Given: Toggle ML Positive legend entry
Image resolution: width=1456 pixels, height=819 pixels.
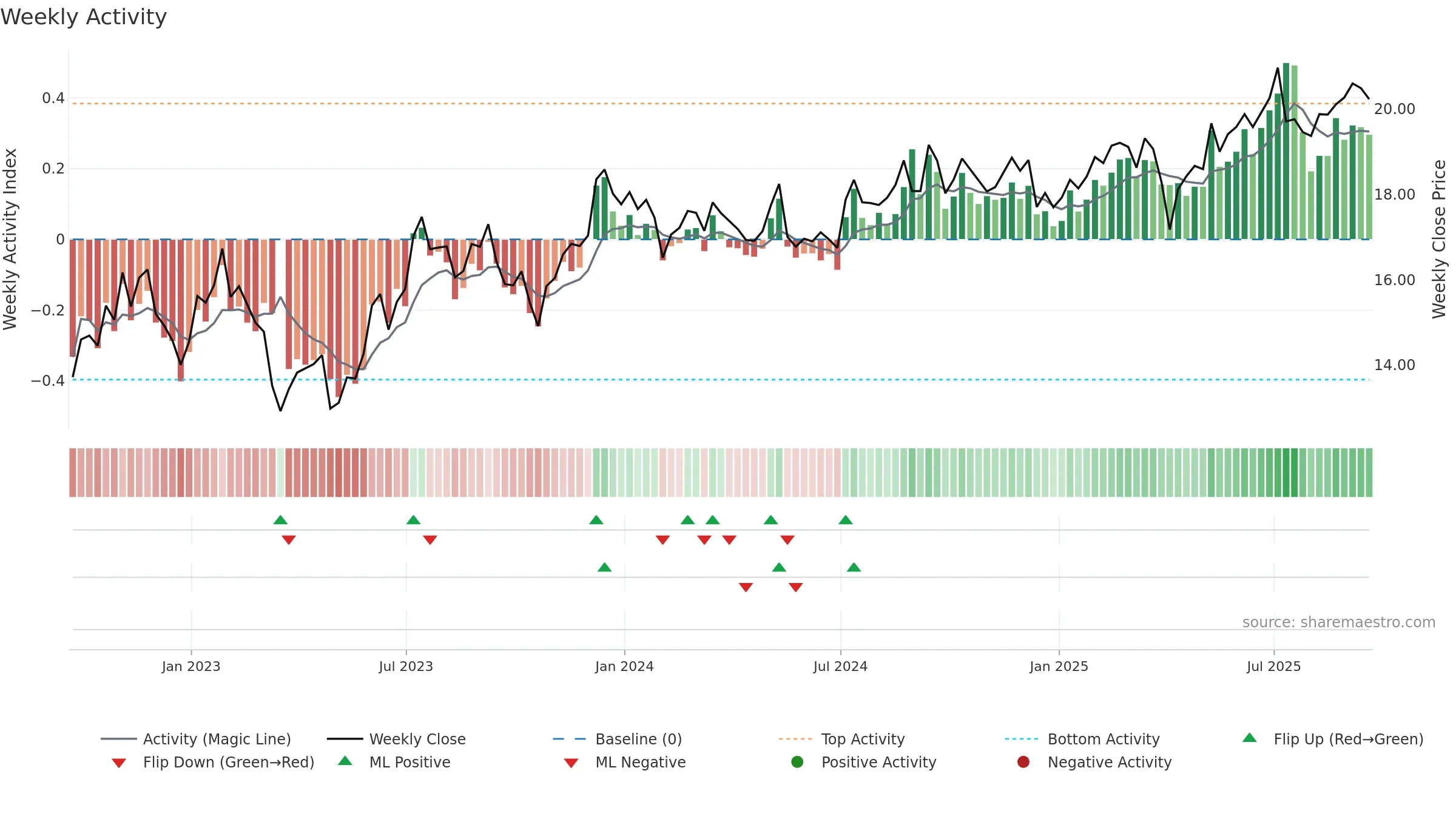Looking at the screenshot, I should 394,762.
